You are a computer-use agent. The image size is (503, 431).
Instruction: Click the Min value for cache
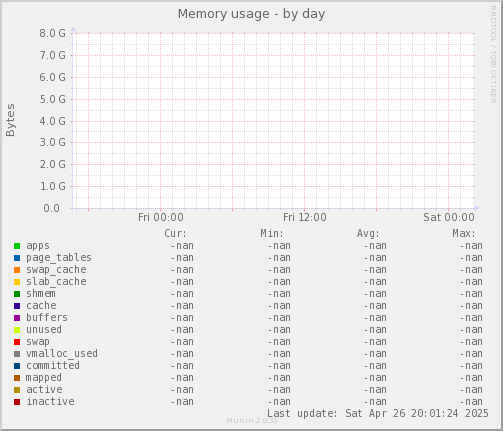click(x=279, y=306)
